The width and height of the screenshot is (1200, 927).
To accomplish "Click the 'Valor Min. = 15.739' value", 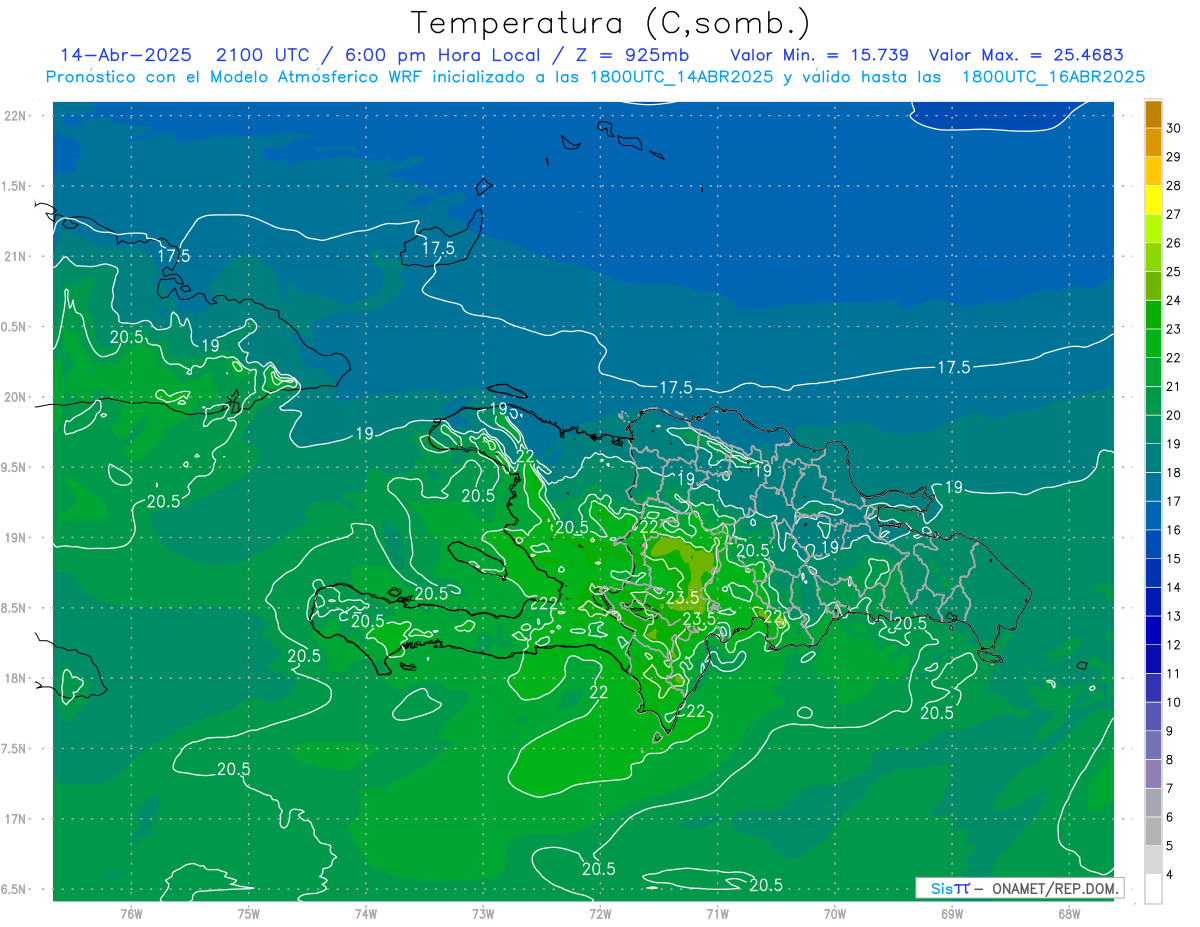I will [820, 55].
